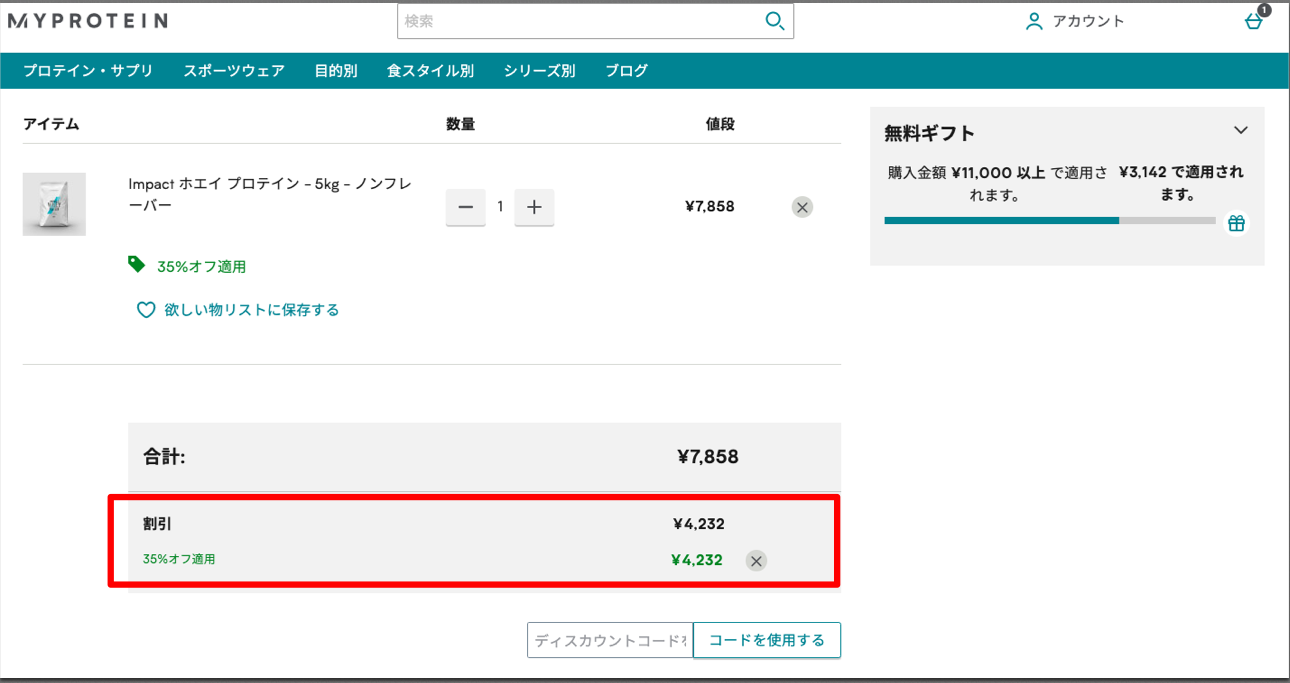Decrease quantity with minus button

click(x=465, y=207)
